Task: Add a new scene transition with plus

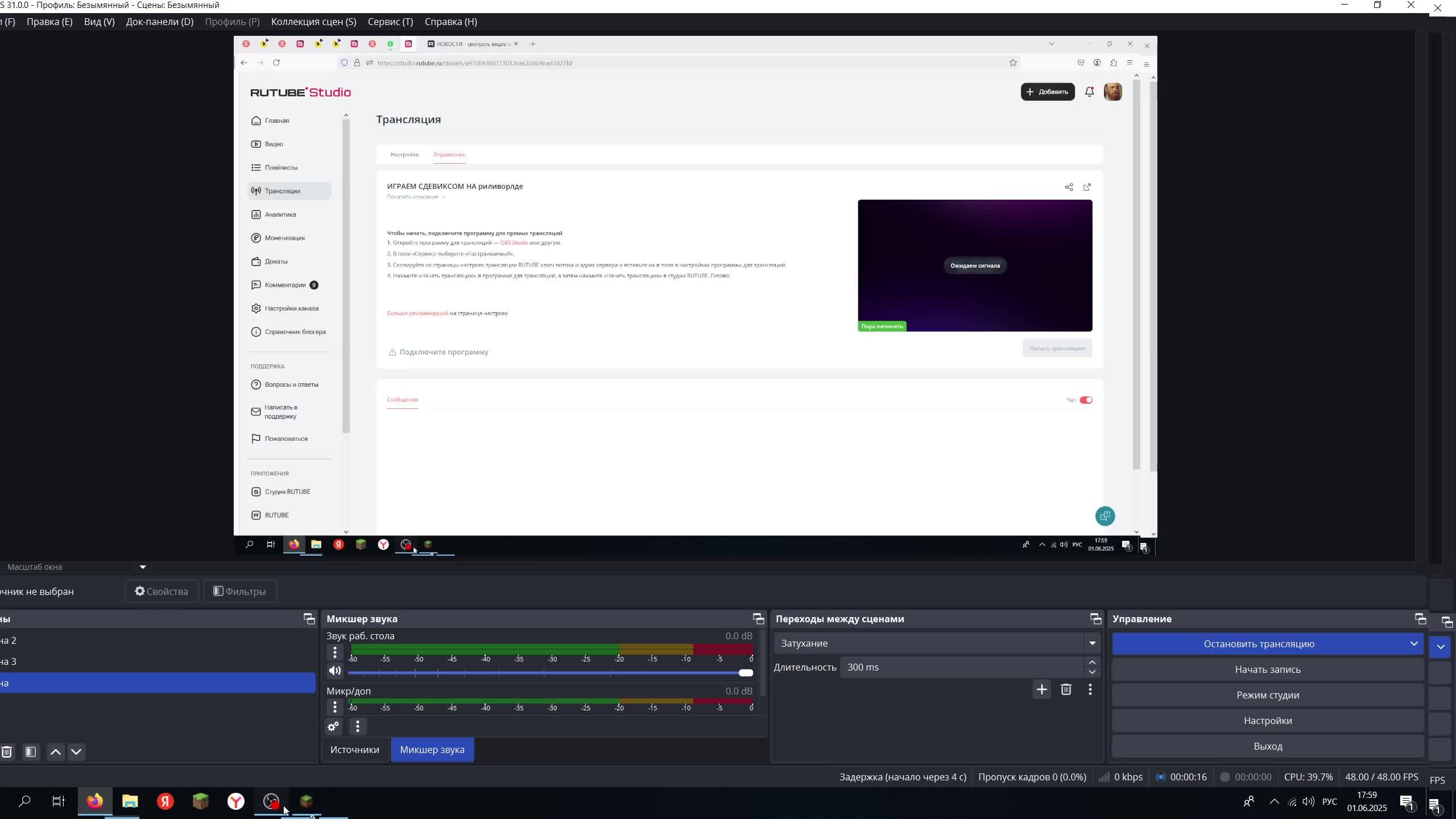Action: click(1041, 689)
